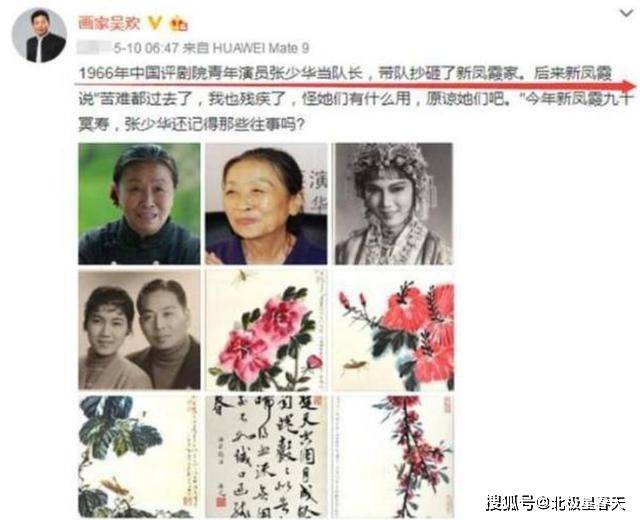Open the pink peony painting thumbnail

[266, 330]
